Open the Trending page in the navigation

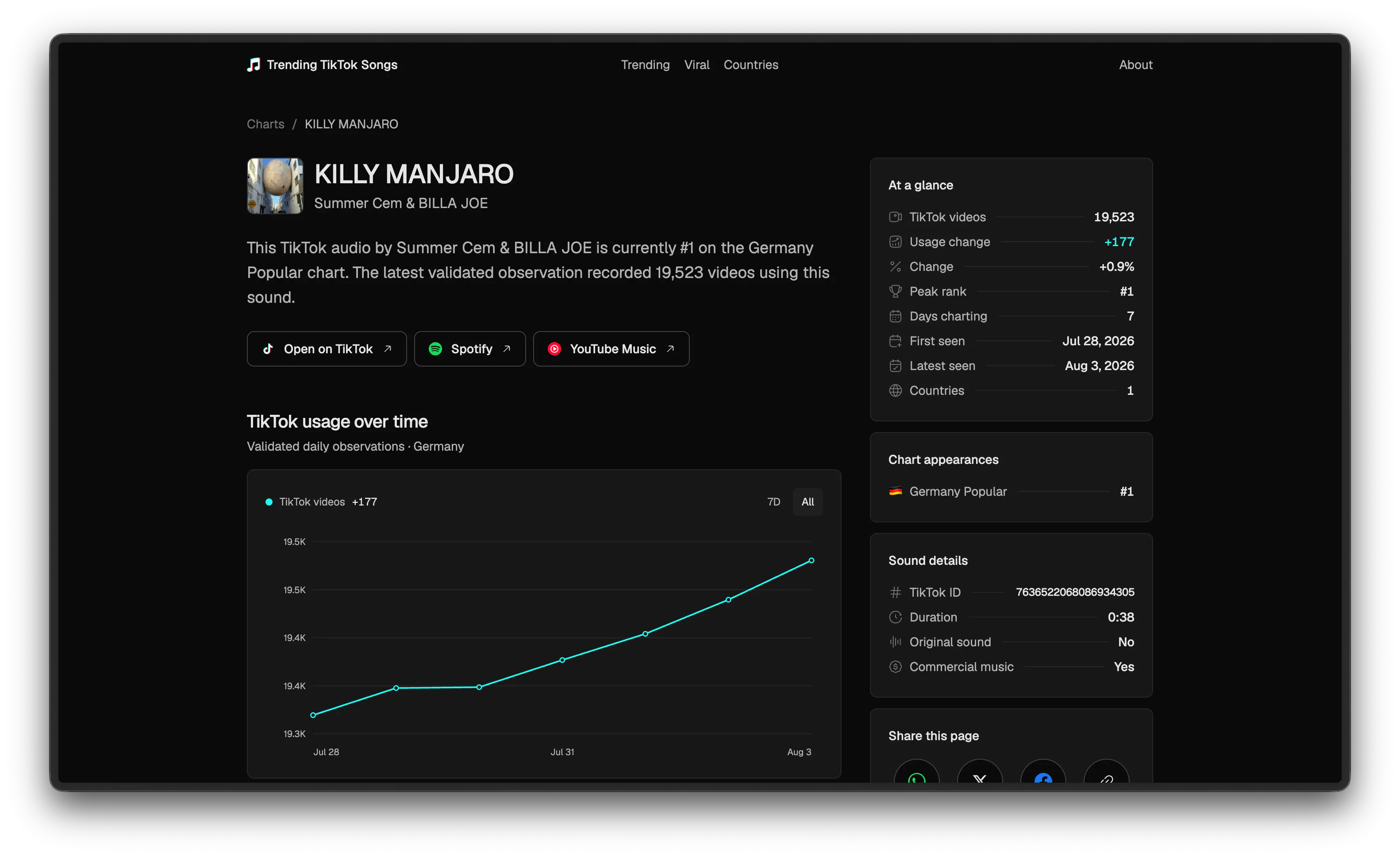pyautogui.click(x=645, y=65)
